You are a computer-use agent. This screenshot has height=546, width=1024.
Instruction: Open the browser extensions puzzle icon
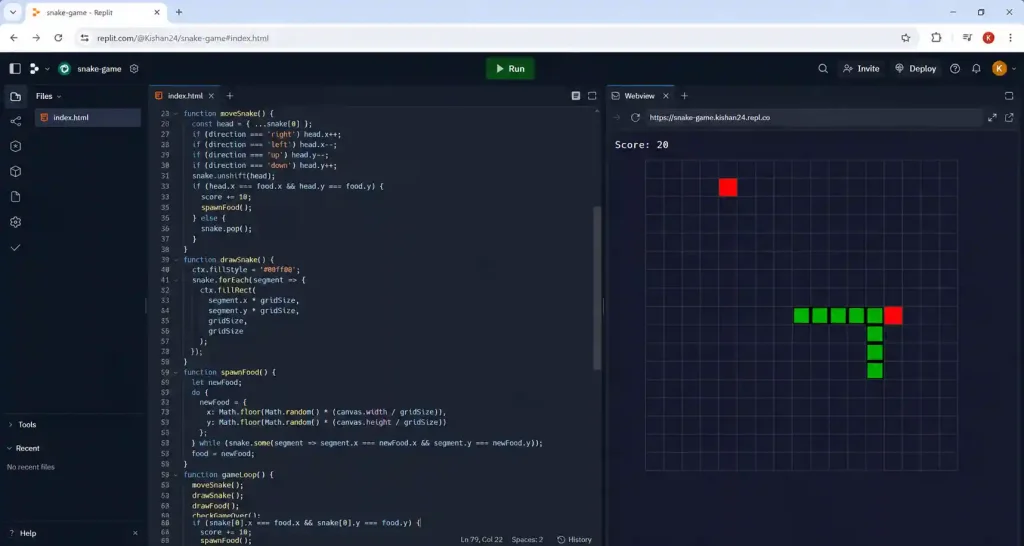pos(936,38)
